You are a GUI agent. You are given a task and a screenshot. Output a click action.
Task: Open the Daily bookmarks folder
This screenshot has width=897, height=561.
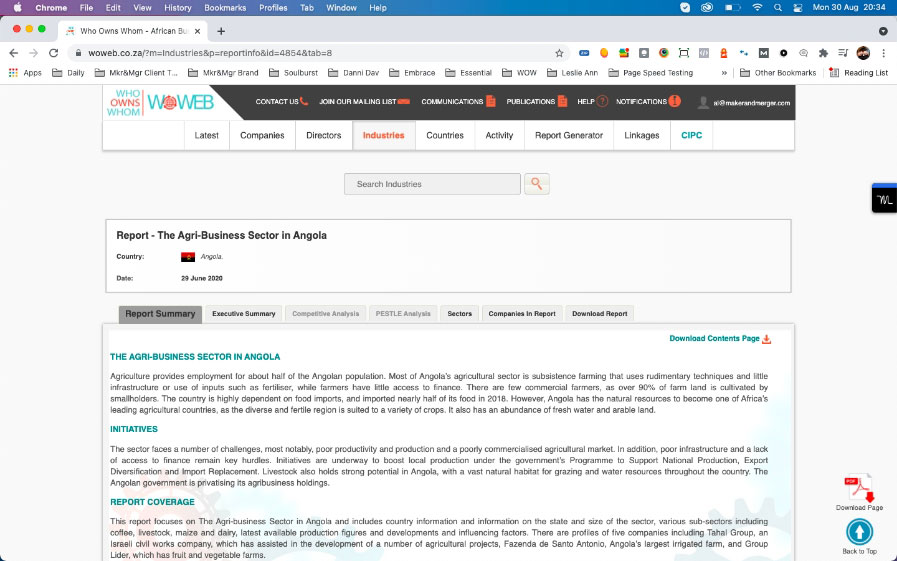pyautogui.click(x=68, y=73)
